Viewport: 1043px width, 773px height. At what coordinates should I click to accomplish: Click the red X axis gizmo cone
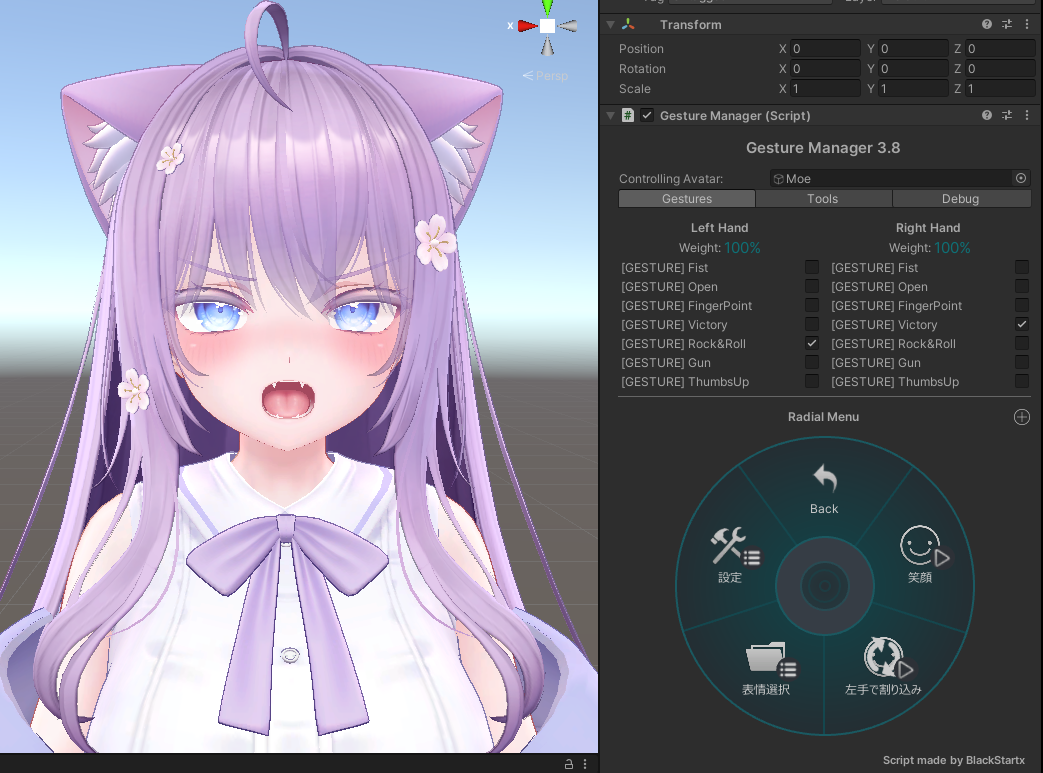[526, 26]
